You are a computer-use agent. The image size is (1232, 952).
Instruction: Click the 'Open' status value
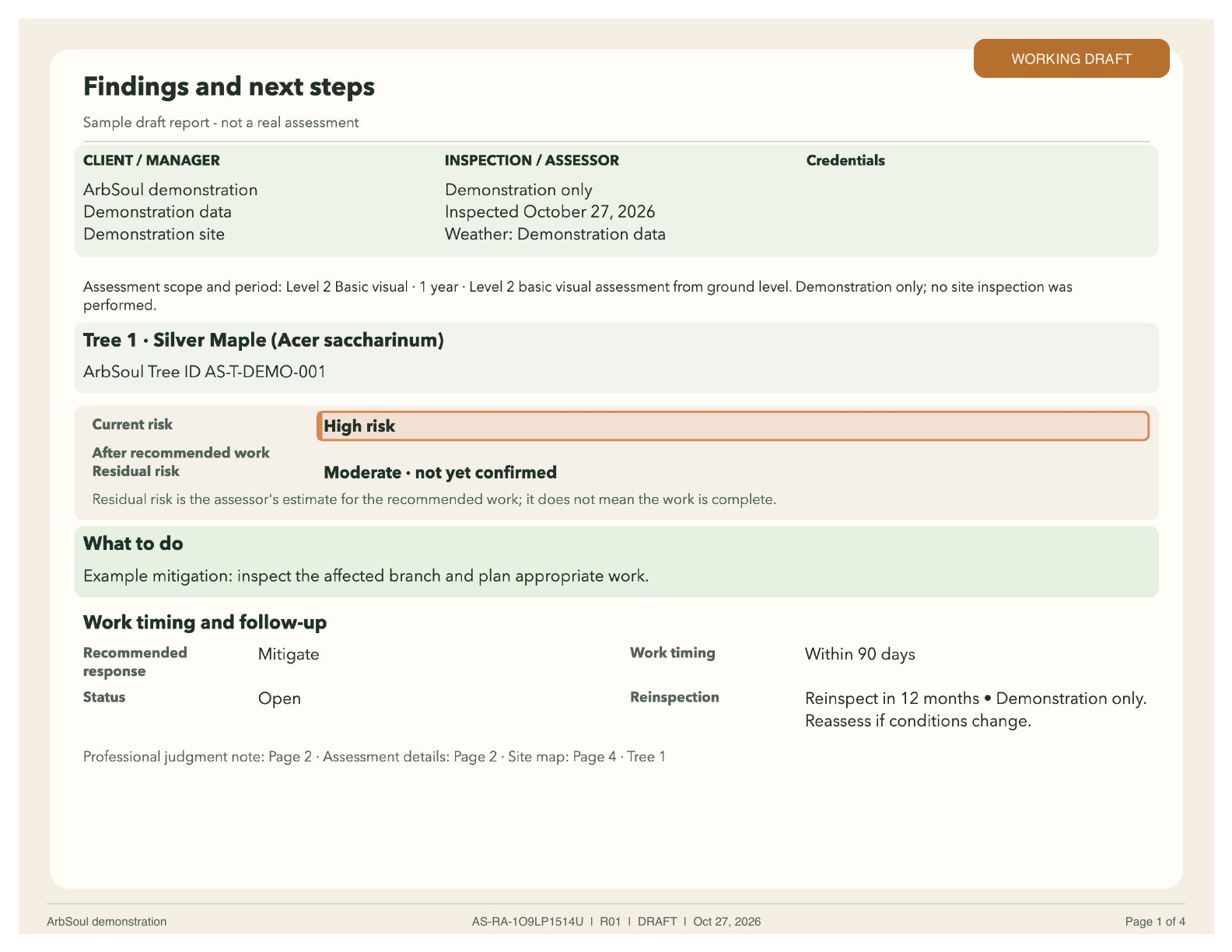279,698
